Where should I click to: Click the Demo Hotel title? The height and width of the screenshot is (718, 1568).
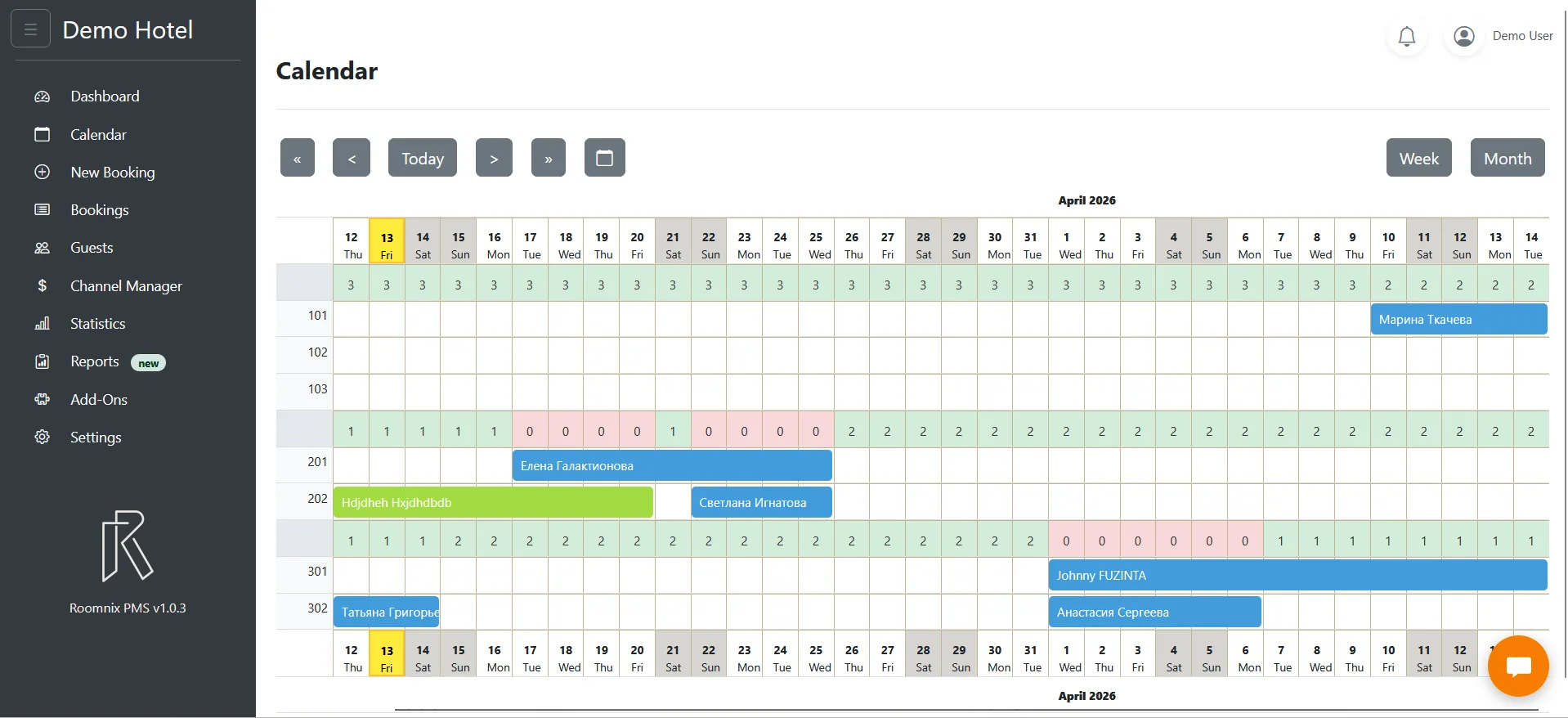point(128,30)
